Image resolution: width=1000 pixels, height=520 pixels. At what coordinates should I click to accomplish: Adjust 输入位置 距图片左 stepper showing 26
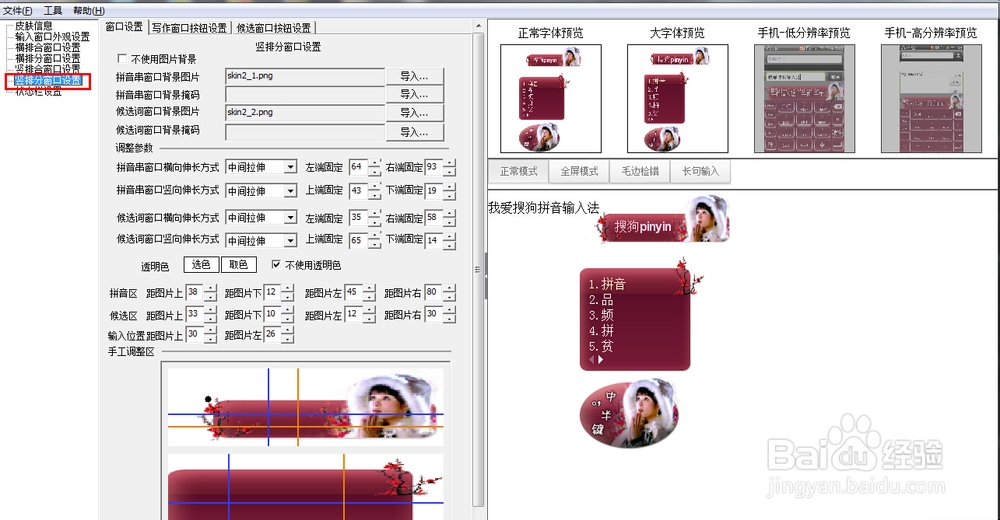(x=288, y=335)
